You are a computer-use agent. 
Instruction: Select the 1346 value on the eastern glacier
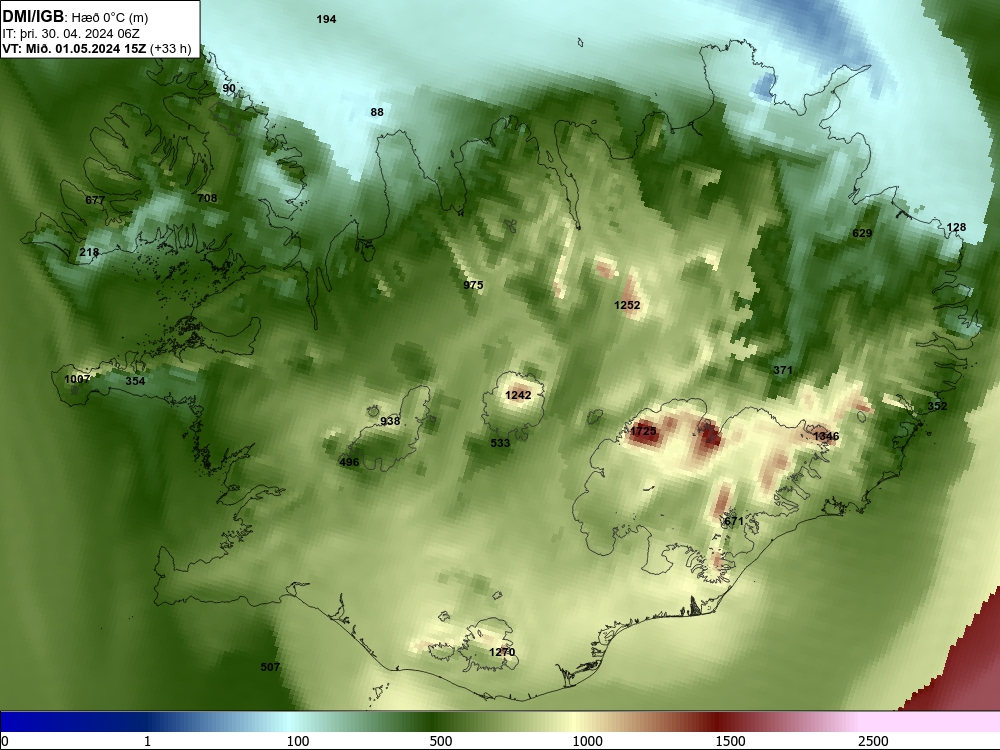pos(826,436)
